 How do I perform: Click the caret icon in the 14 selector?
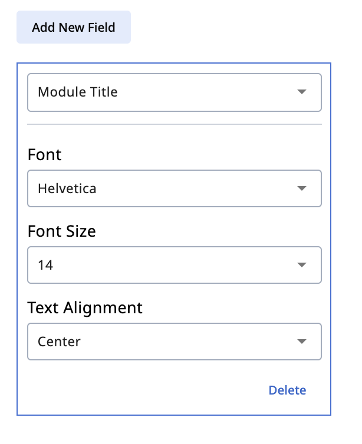(x=302, y=265)
